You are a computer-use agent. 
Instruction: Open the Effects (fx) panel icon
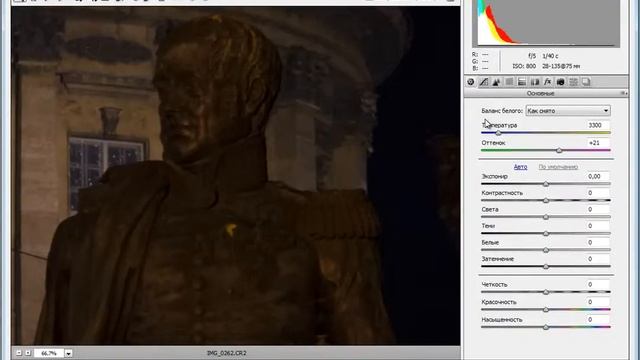(x=548, y=82)
